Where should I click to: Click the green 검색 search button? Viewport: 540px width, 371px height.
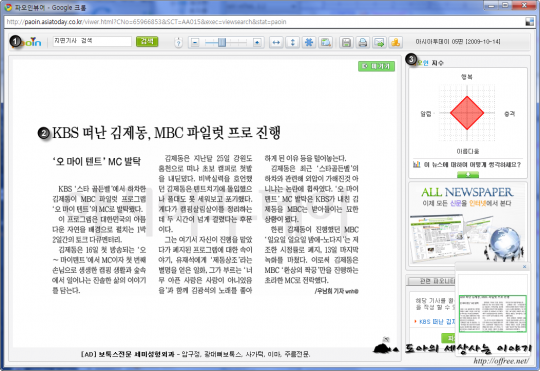click(147, 41)
